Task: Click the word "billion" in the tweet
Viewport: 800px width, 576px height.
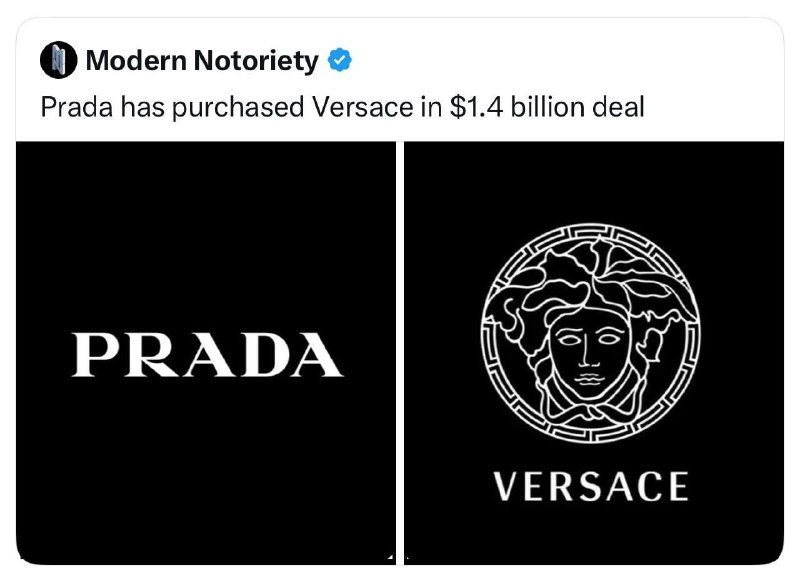Action: 546,107
